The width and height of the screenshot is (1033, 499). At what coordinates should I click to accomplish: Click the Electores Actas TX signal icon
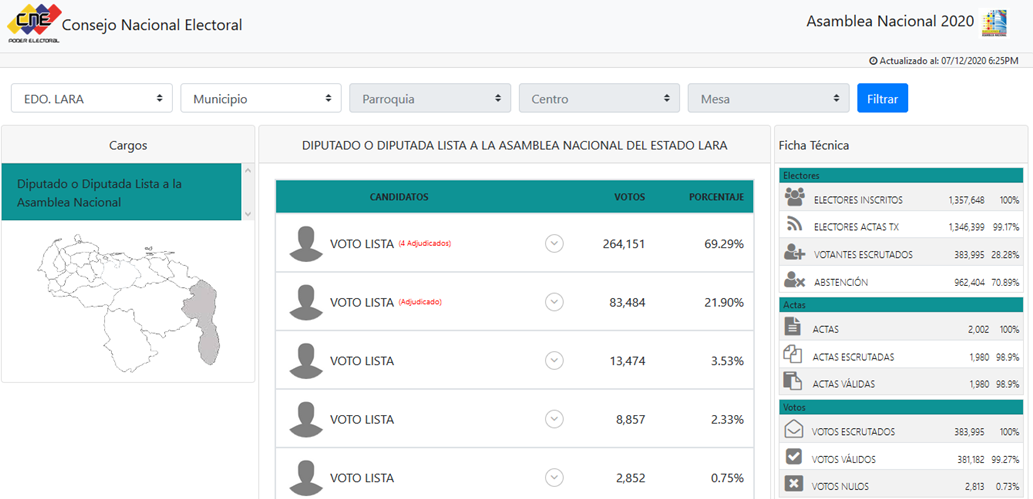tap(794, 225)
